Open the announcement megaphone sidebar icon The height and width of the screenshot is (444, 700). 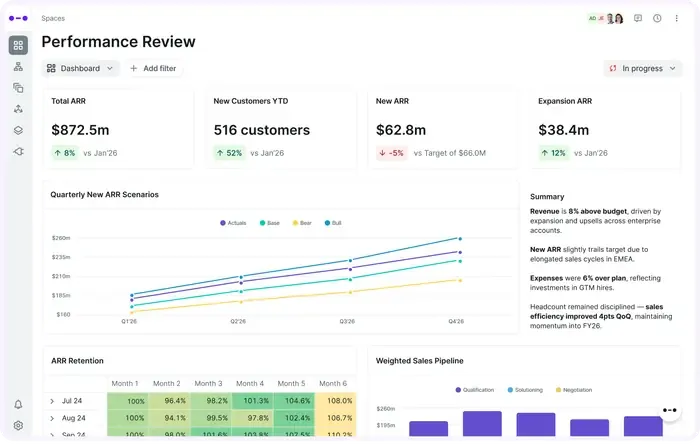(18, 152)
